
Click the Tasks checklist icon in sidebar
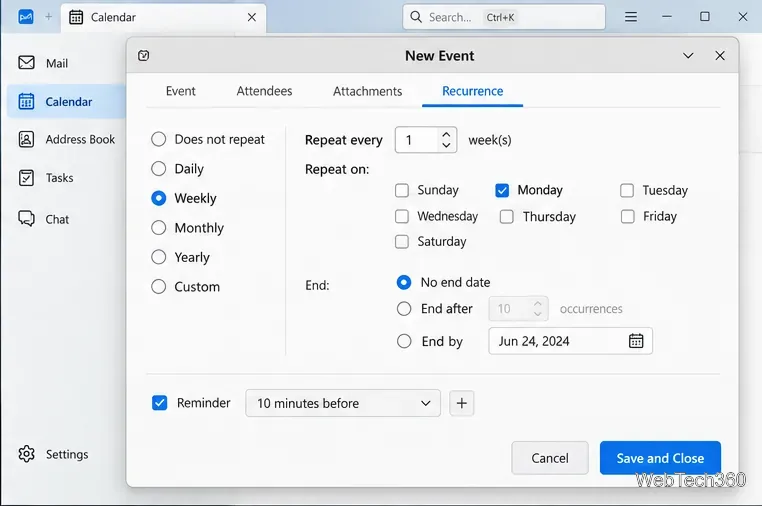[x=26, y=178]
